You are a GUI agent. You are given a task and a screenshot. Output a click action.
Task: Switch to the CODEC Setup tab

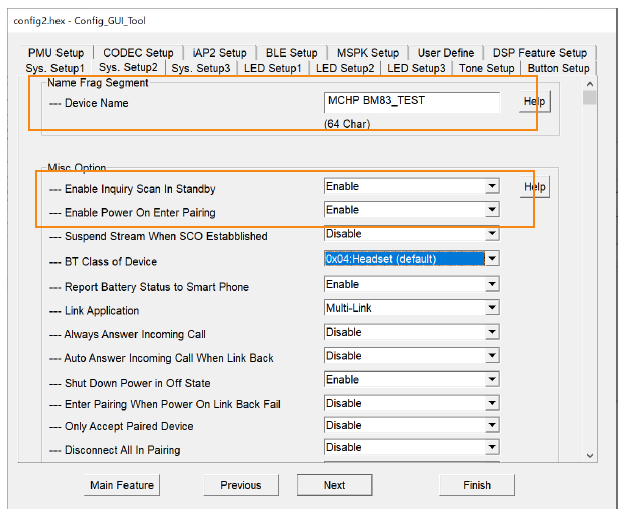pos(138,53)
